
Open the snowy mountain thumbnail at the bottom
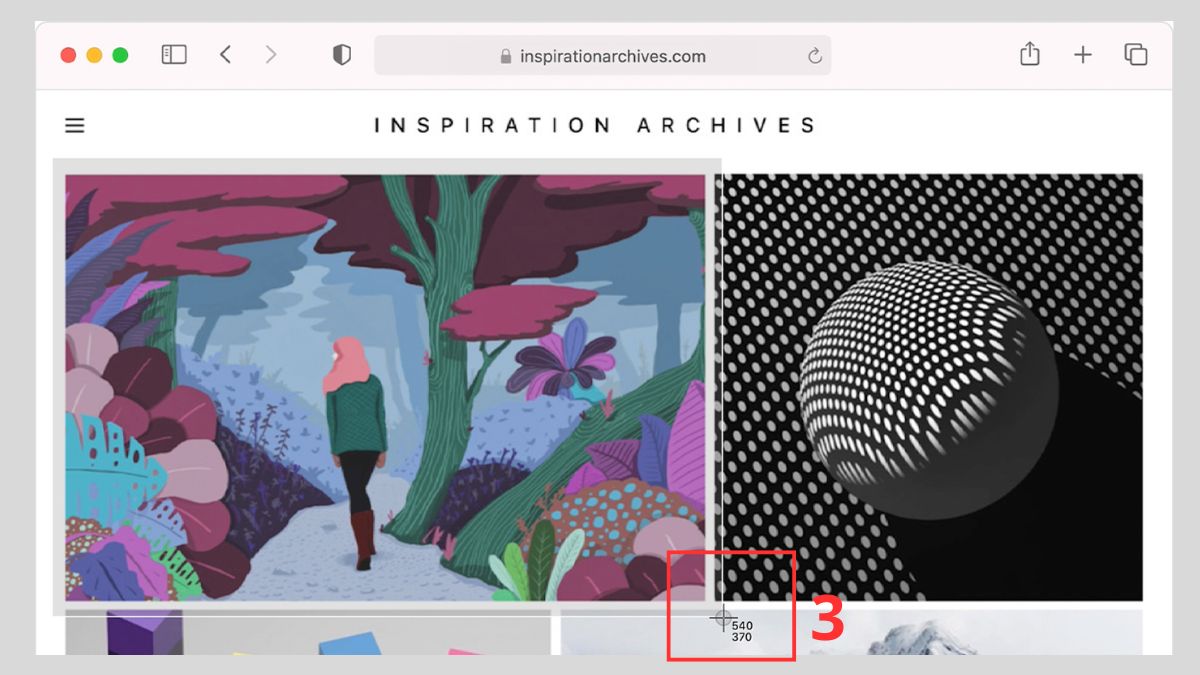pos(851,633)
